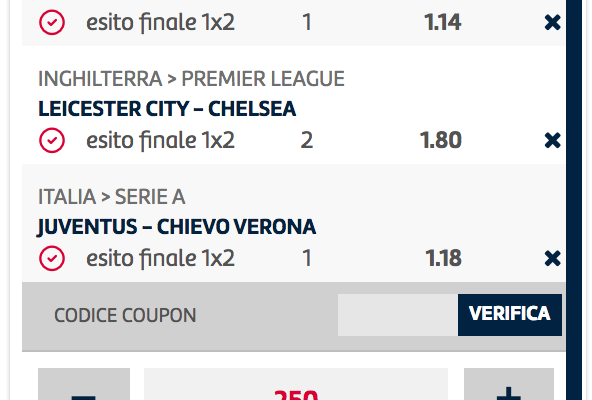The width and height of the screenshot is (592, 400).
Task: Select the 250 stake amount field
Action: [296, 384]
